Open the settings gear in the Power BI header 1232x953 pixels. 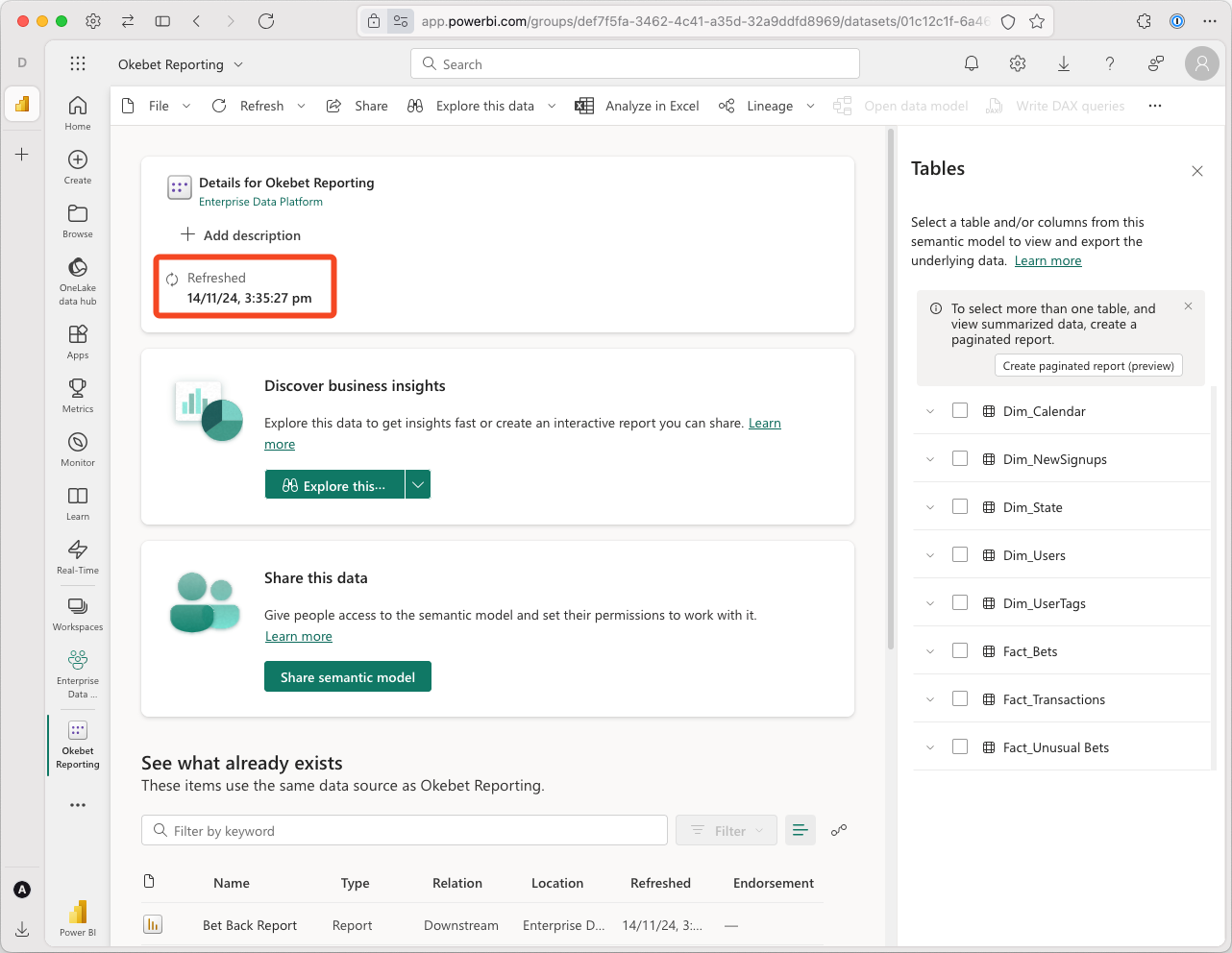tap(1018, 63)
